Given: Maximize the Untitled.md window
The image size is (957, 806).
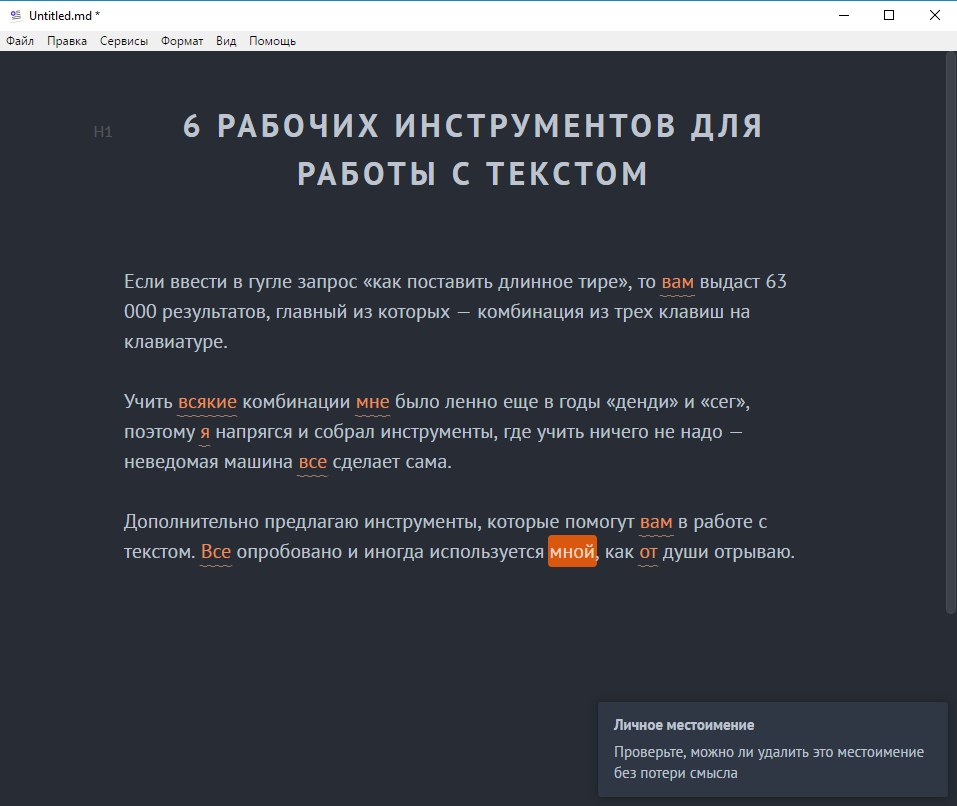Looking at the screenshot, I should (x=889, y=15).
